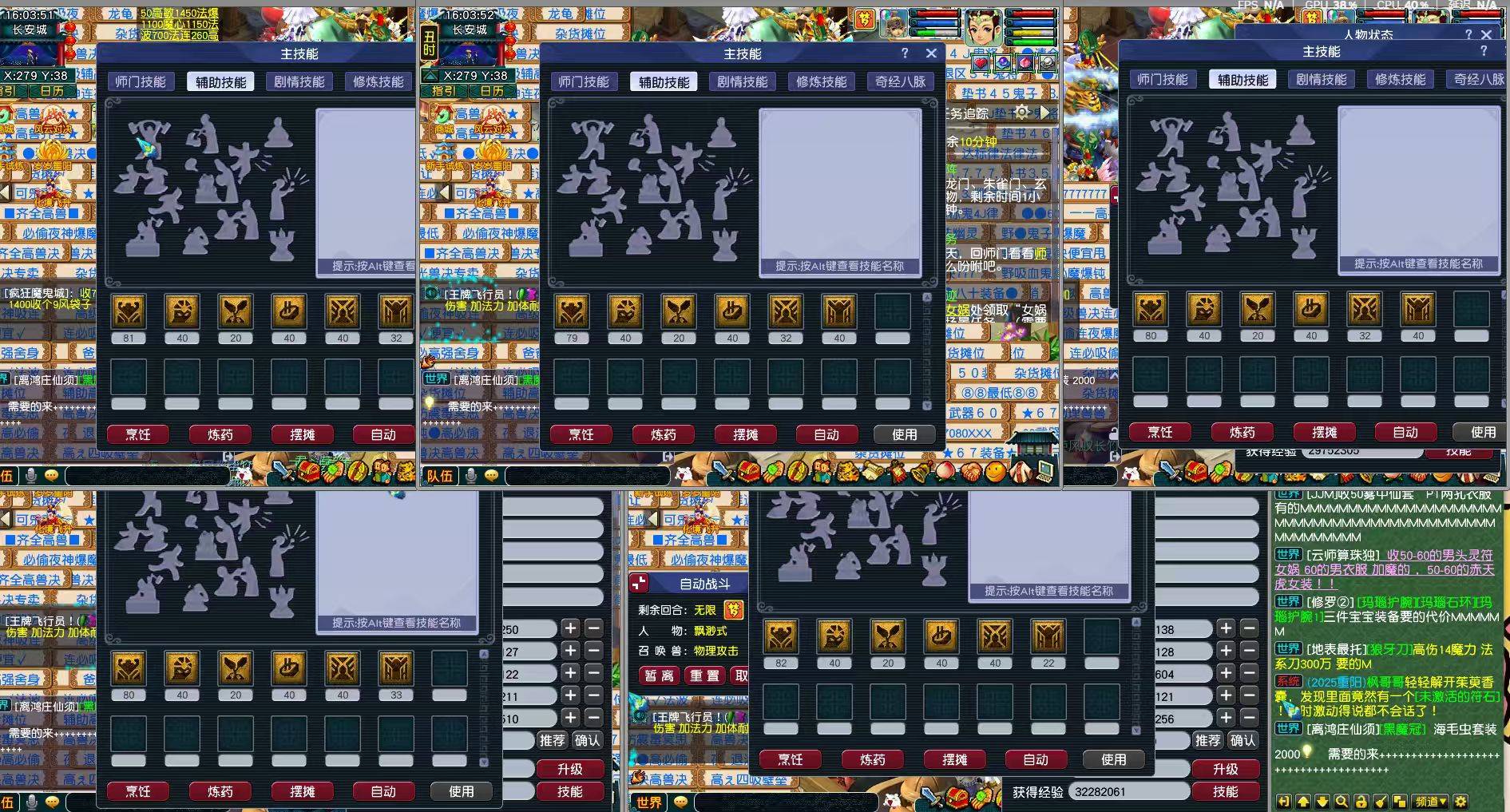
Task: Click the magnifier search icon in chat toolbar
Action: point(1342,802)
